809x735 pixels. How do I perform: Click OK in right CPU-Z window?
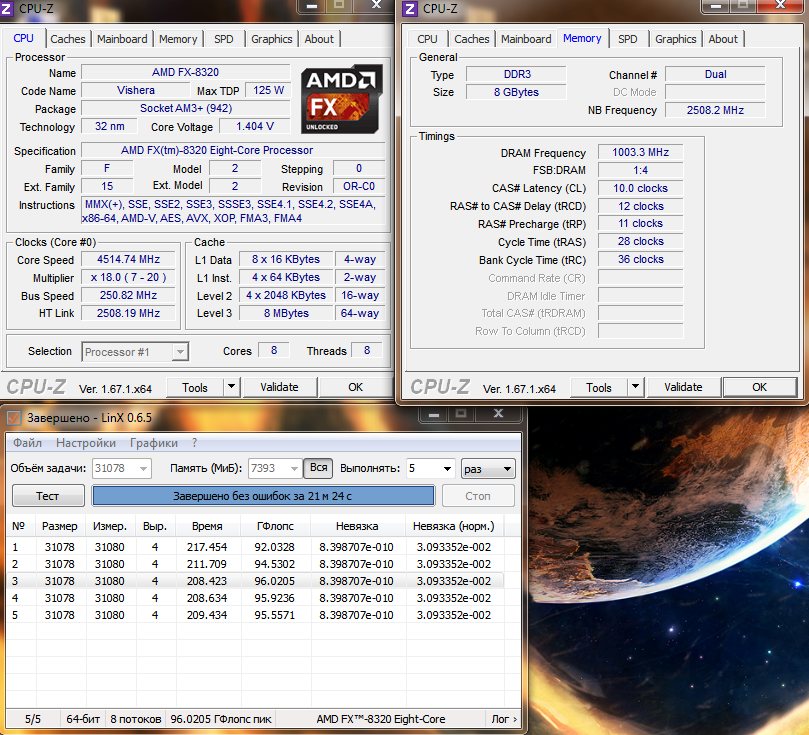[x=759, y=387]
